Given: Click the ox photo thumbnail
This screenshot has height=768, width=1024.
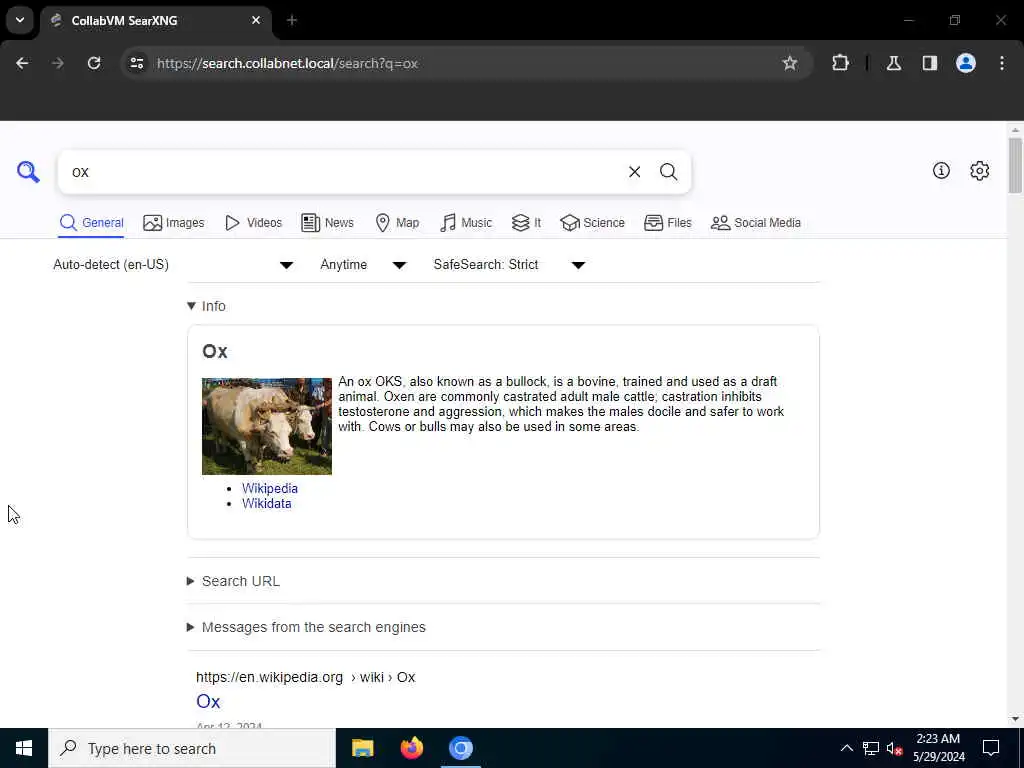Looking at the screenshot, I should [266, 426].
